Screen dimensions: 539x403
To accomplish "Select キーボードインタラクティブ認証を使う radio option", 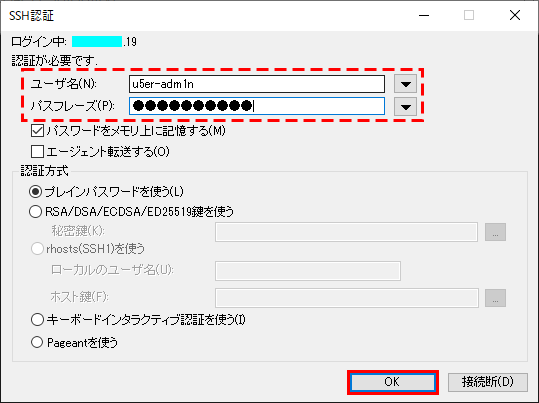I will click(x=37, y=319).
